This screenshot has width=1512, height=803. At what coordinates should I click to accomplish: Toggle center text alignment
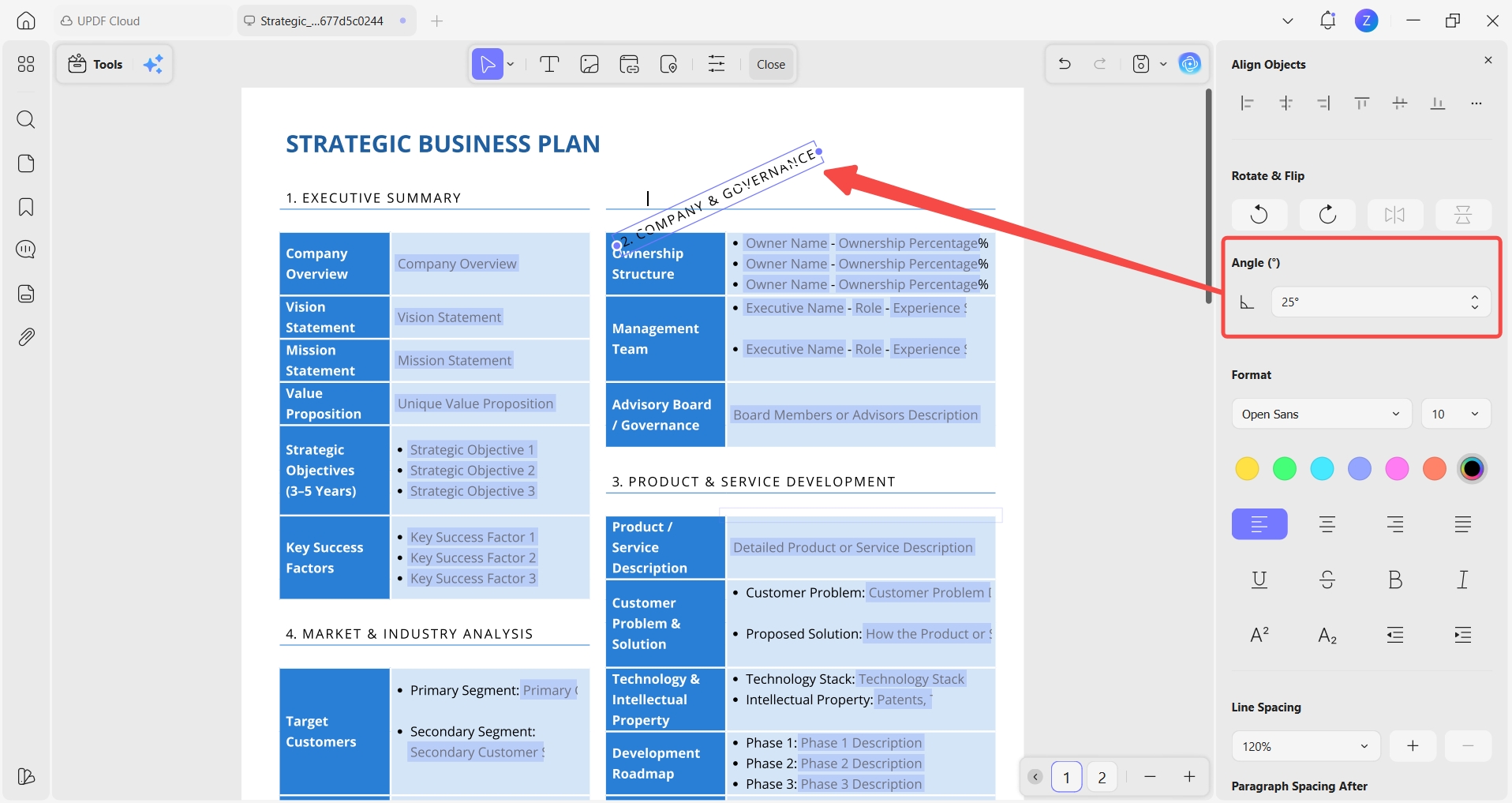pos(1327,524)
